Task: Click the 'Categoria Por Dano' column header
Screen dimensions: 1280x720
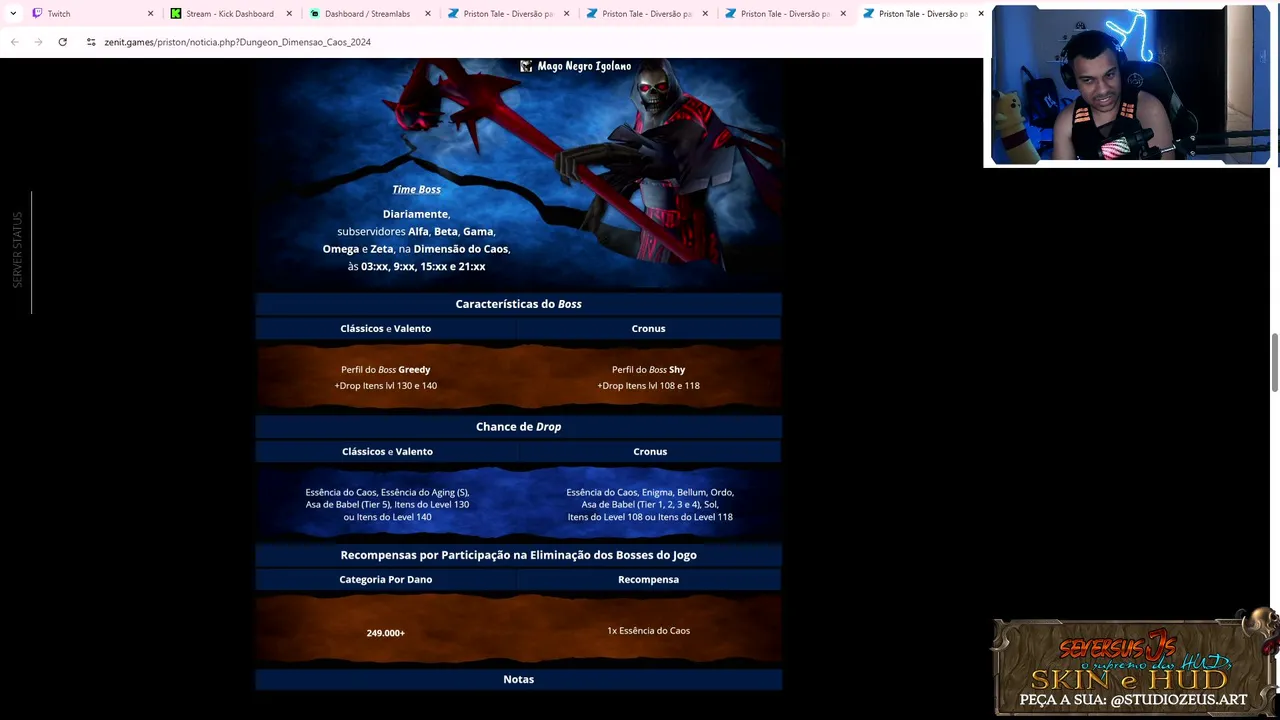Action: coord(386,580)
